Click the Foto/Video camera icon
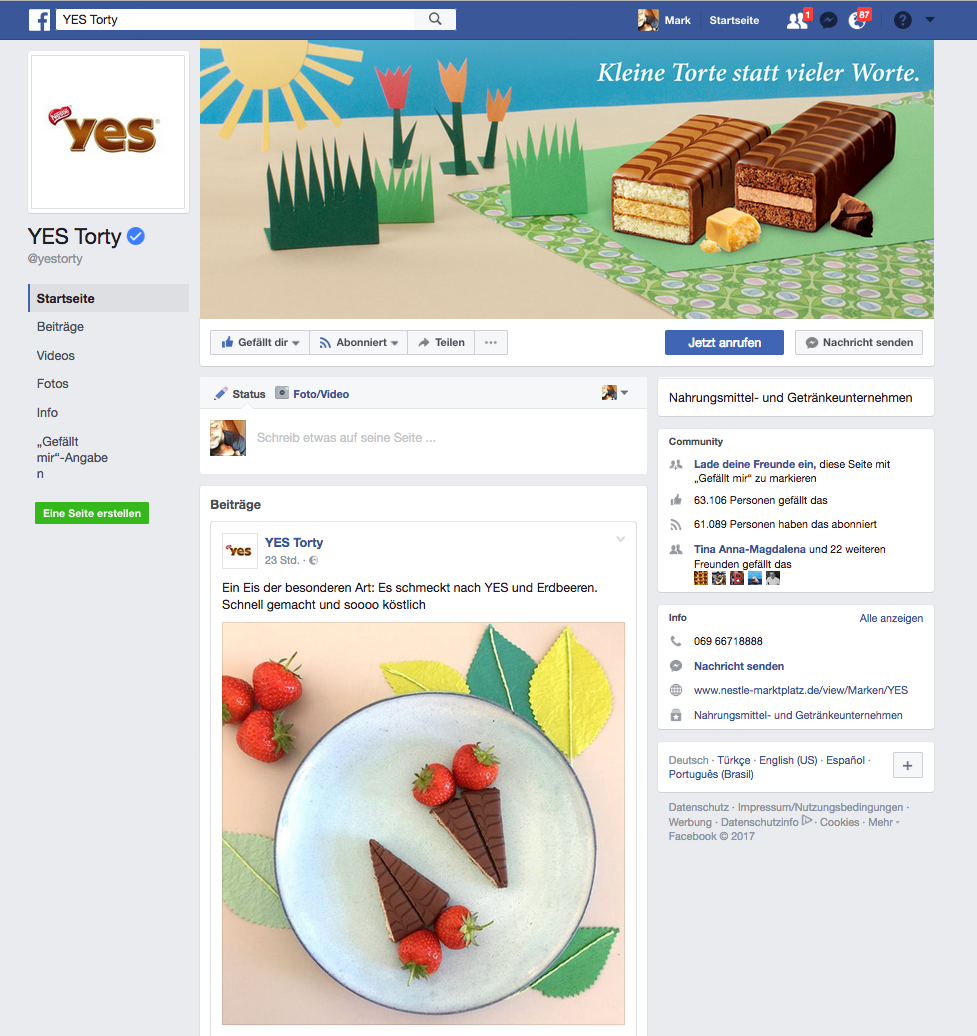Image resolution: width=977 pixels, height=1036 pixels. click(x=282, y=393)
